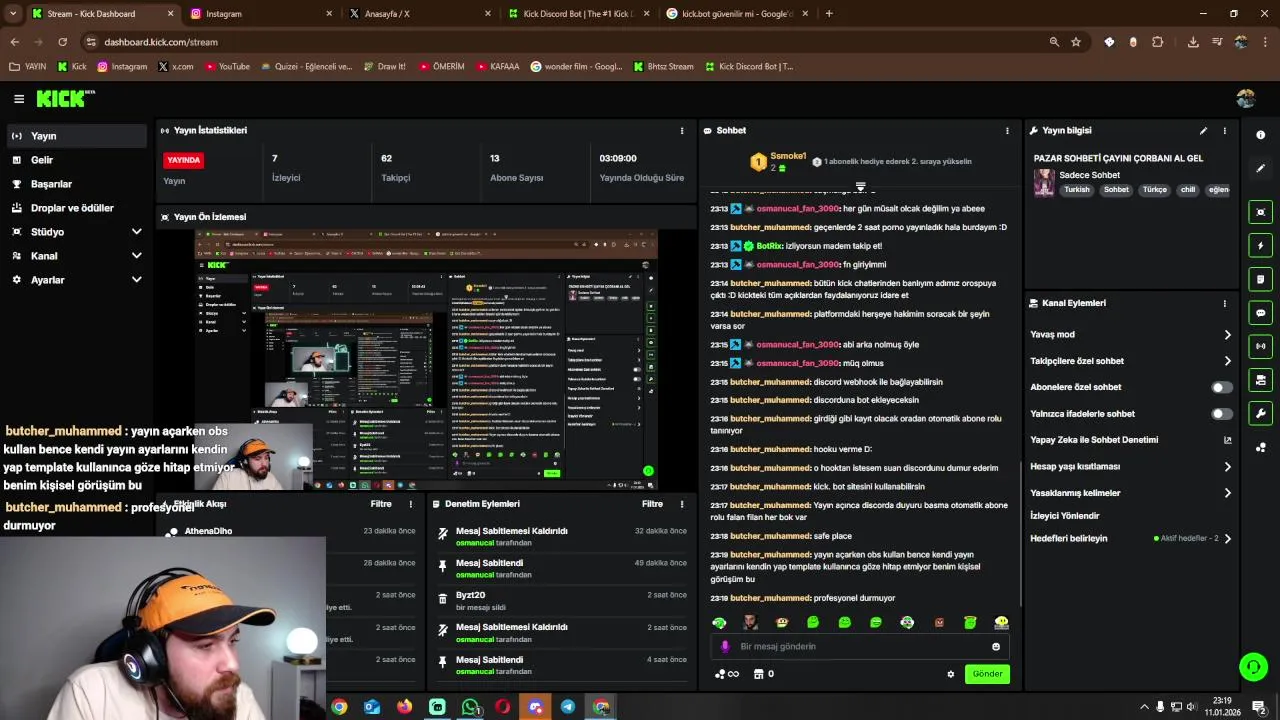Image resolution: width=1280 pixels, height=720 pixels.
Task: Click into the Bir mesaj gönderin chat field
Action: click(x=860, y=646)
